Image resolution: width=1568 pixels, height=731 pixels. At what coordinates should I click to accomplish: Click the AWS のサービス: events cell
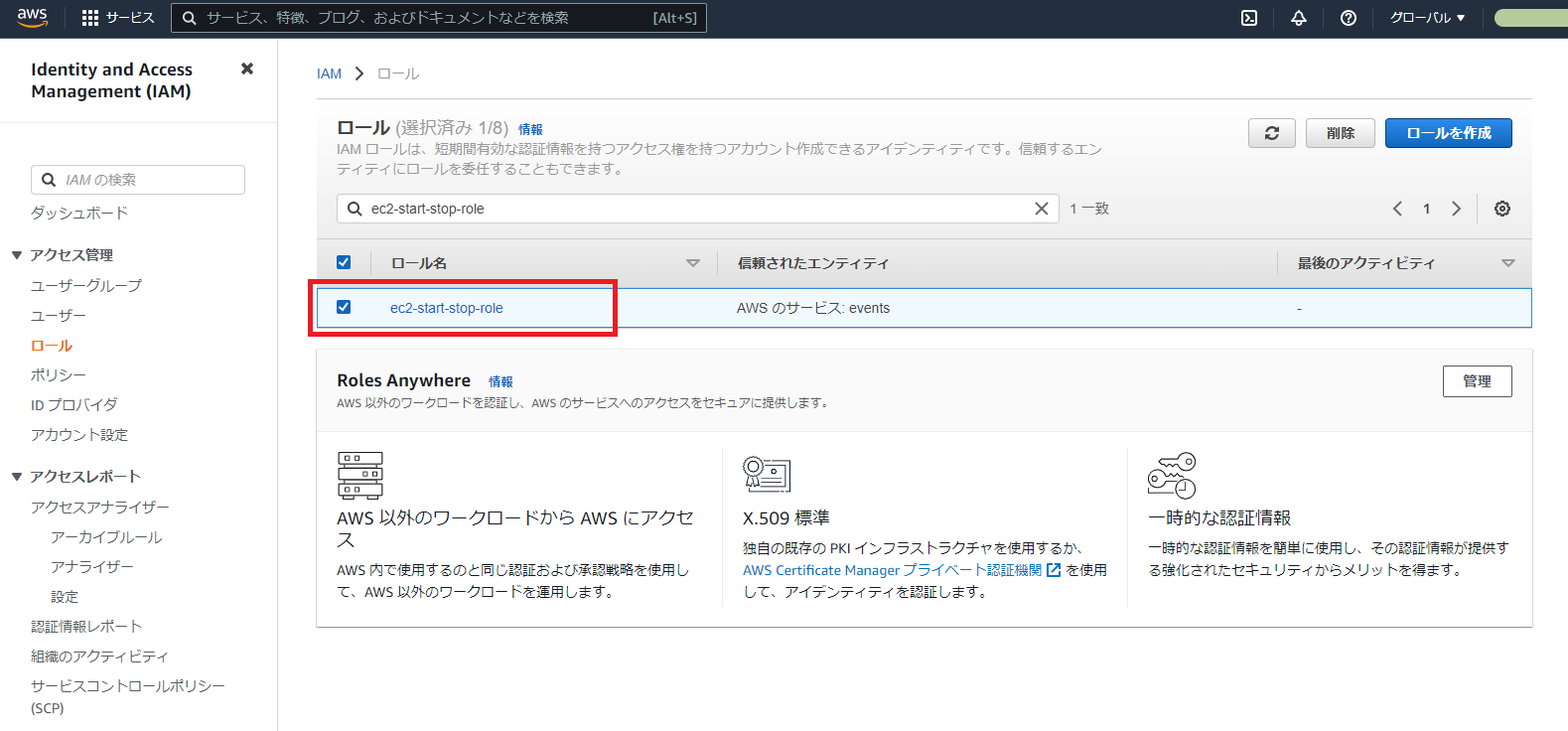tap(813, 308)
